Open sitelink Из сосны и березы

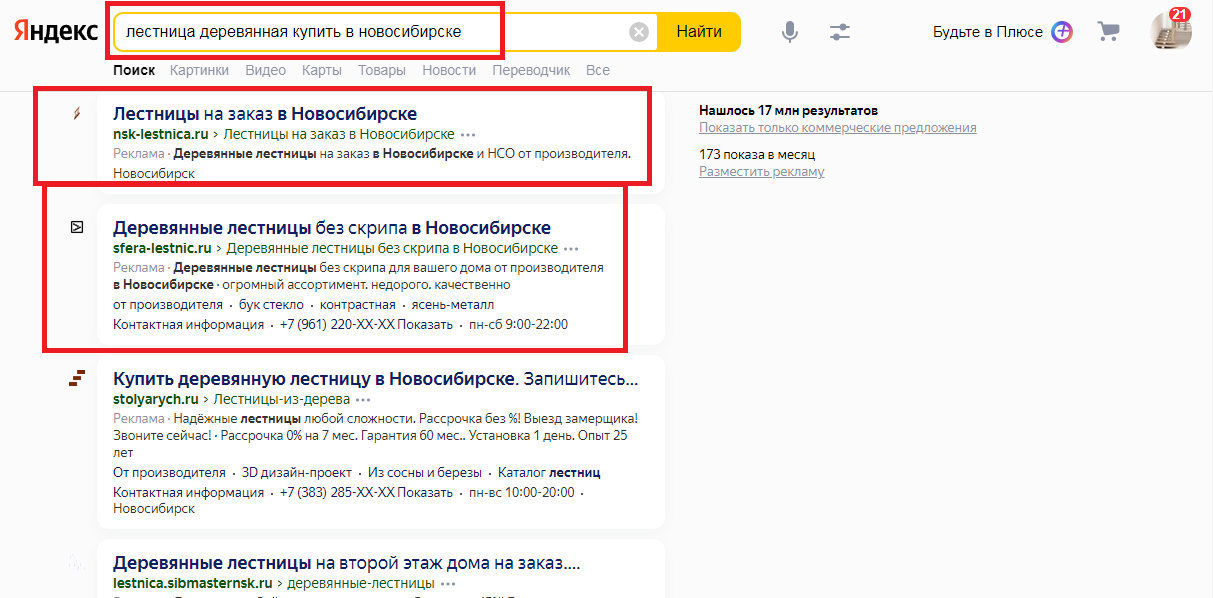425,472
